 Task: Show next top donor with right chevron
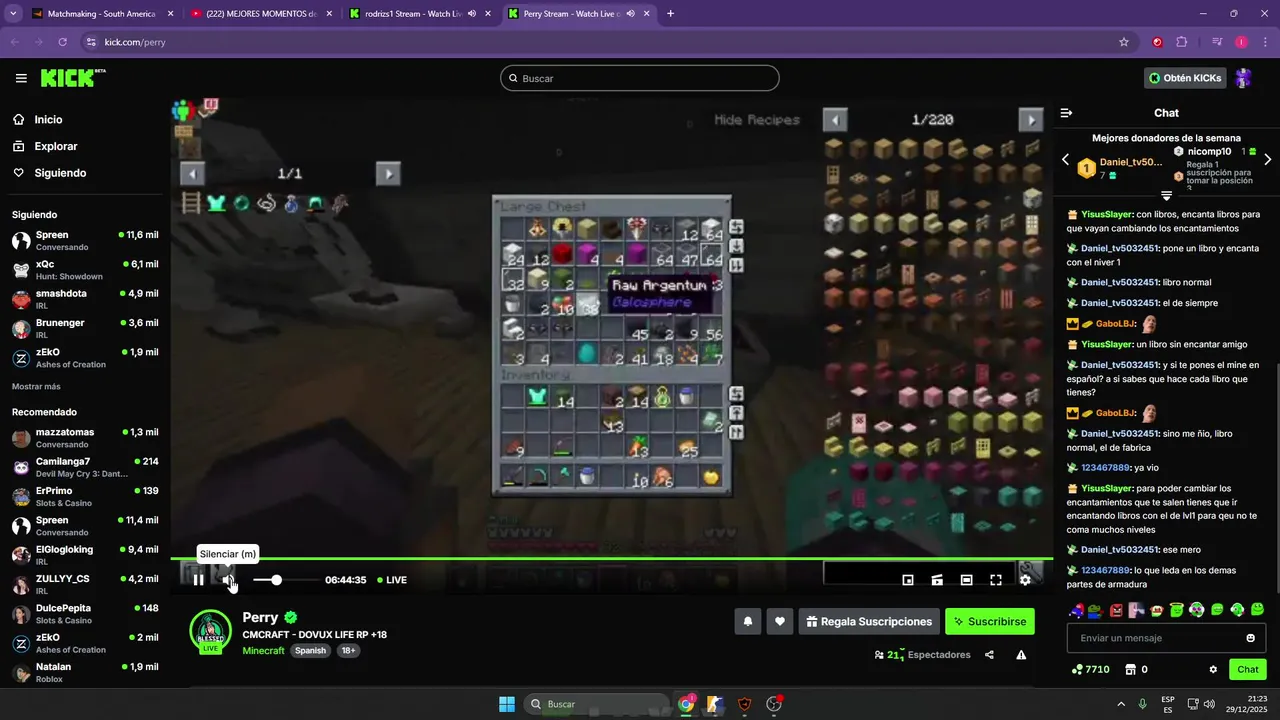(x=1268, y=160)
